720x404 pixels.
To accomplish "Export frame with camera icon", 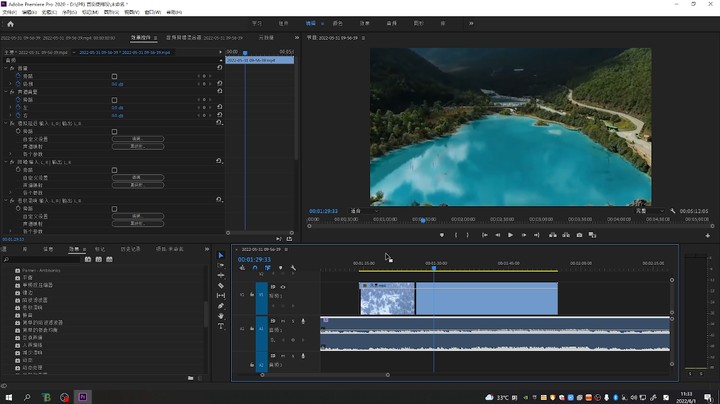I will pos(579,235).
